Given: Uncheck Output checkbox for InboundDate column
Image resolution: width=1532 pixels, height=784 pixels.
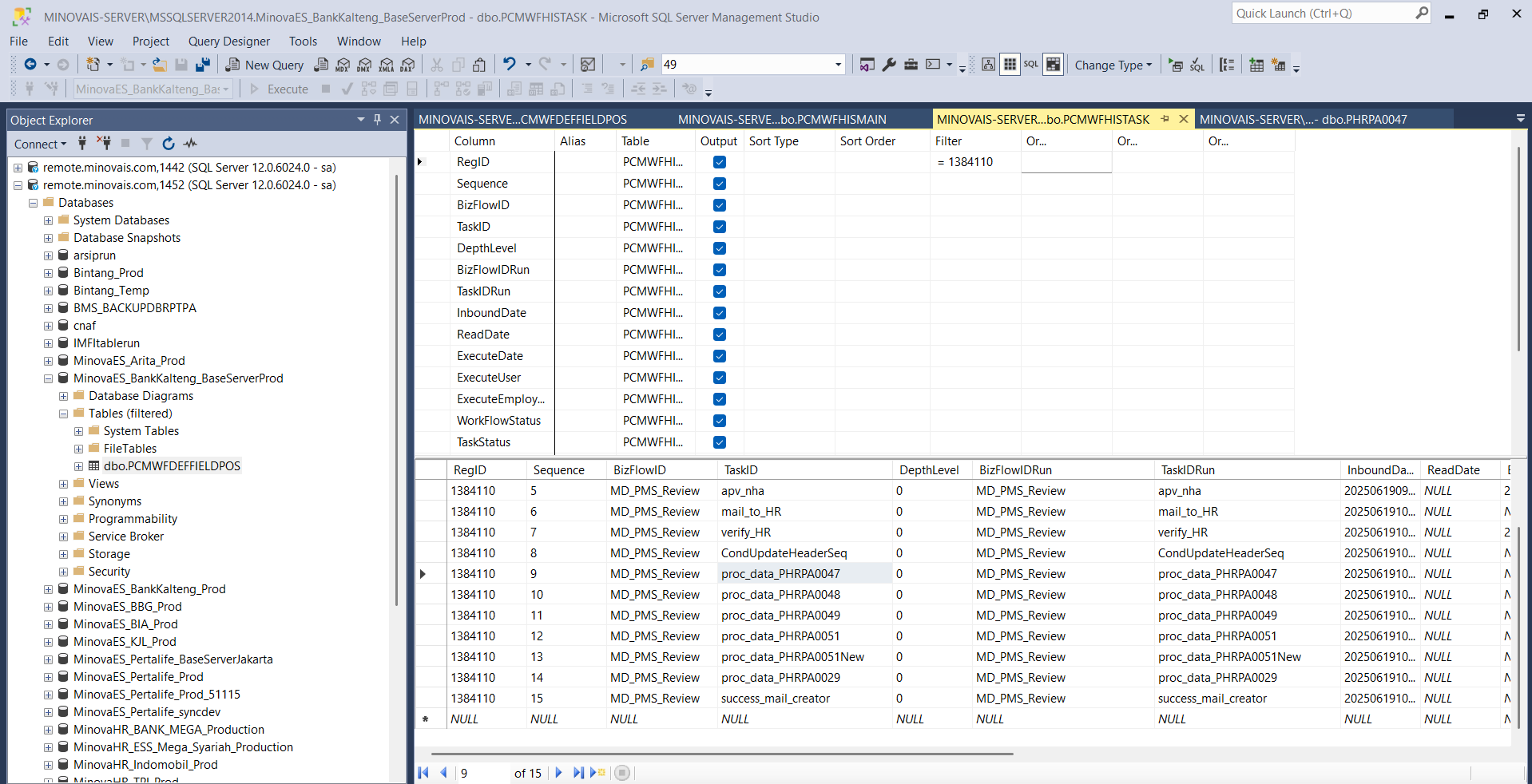Looking at the screenshot, I should click(720, 313).
